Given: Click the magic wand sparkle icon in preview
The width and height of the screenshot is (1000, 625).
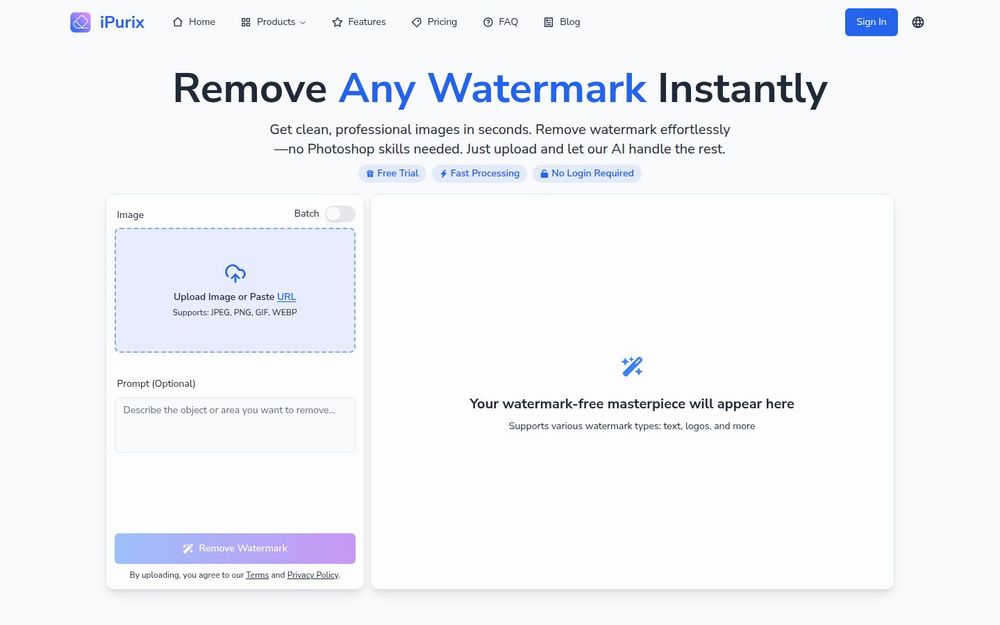Looking at the screenshot, I should [632, 366].
